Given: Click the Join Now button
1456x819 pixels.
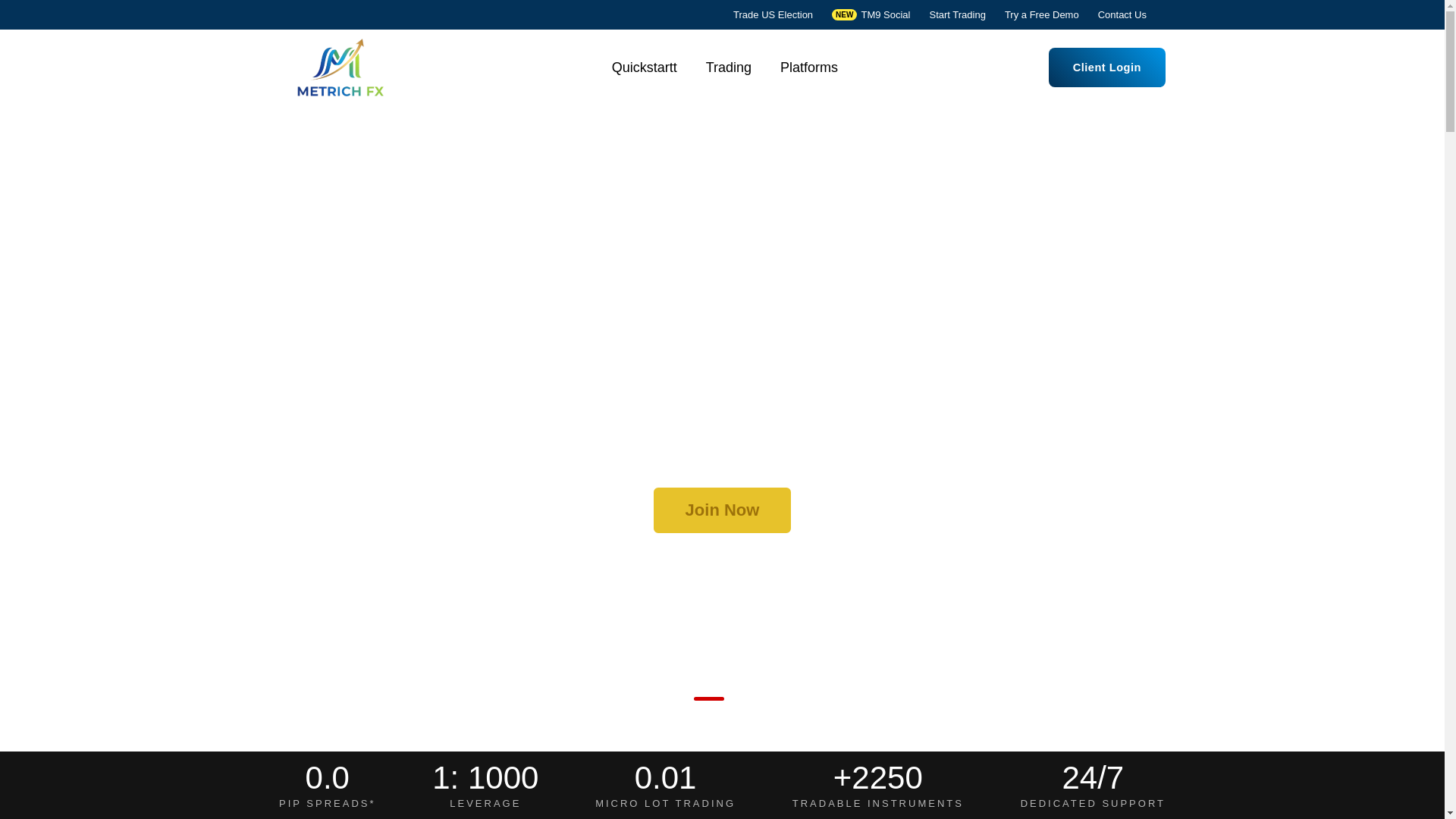Looking at the screenshot, I should (x=722, y=510).
